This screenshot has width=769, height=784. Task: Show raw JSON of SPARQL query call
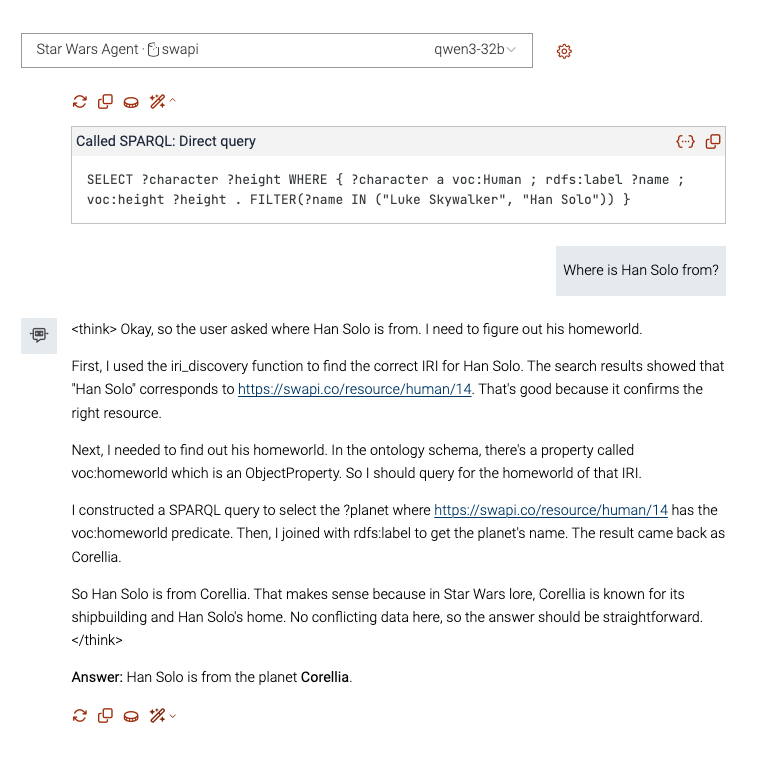coord(686,142)
